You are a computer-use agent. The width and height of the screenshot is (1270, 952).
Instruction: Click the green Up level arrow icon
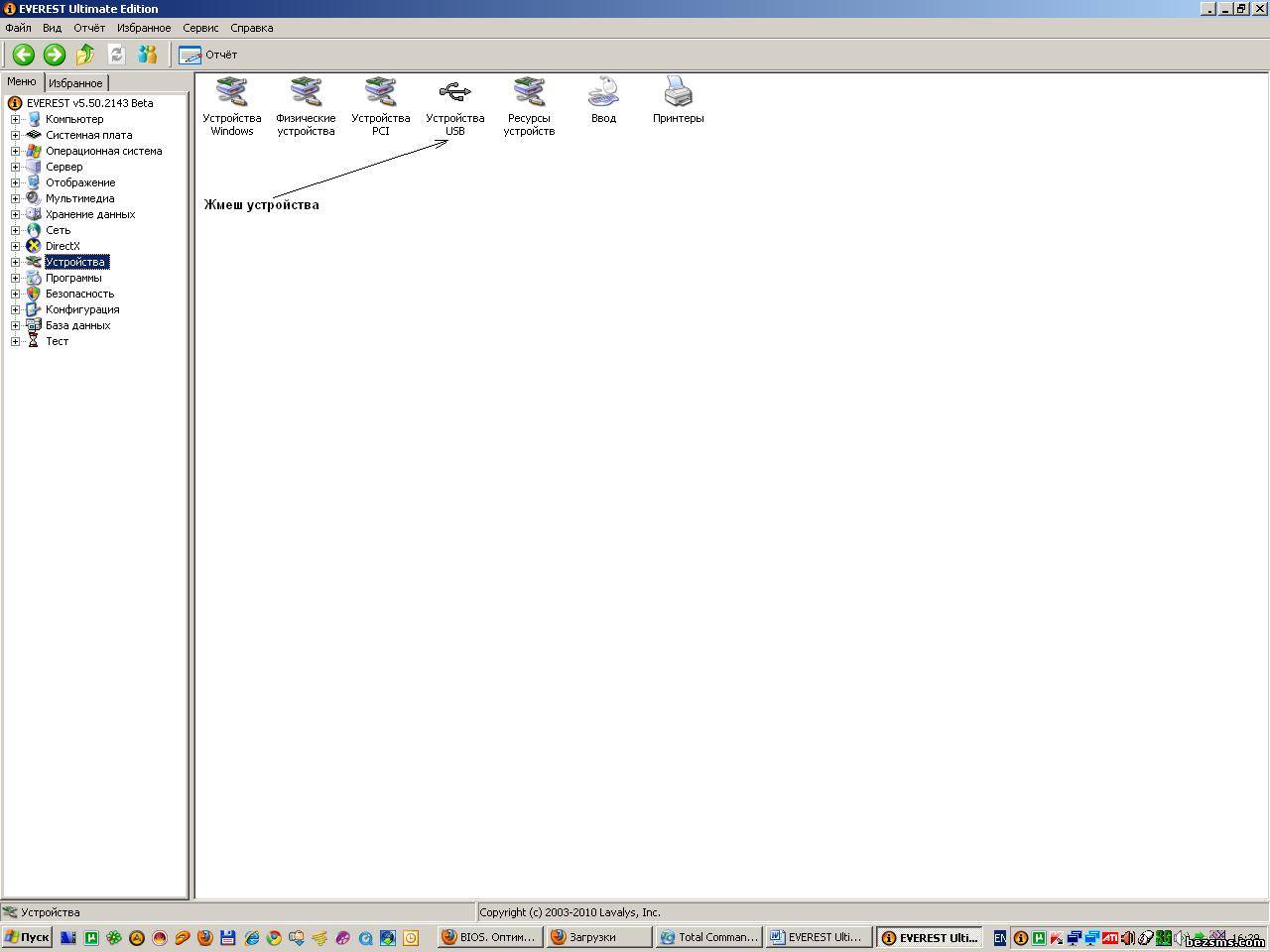point(85,55)
